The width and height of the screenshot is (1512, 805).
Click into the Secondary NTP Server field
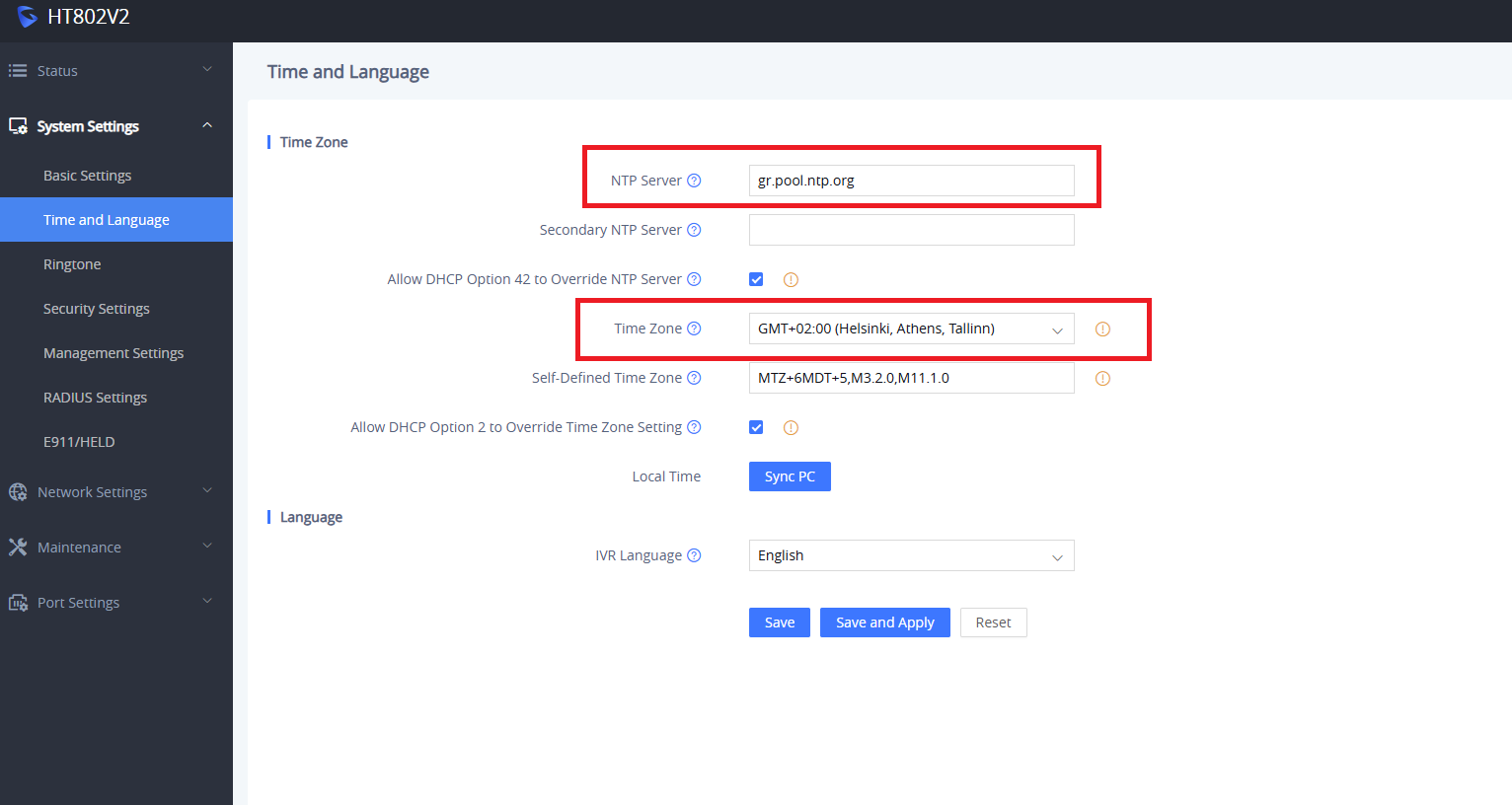tap(910, 230)
